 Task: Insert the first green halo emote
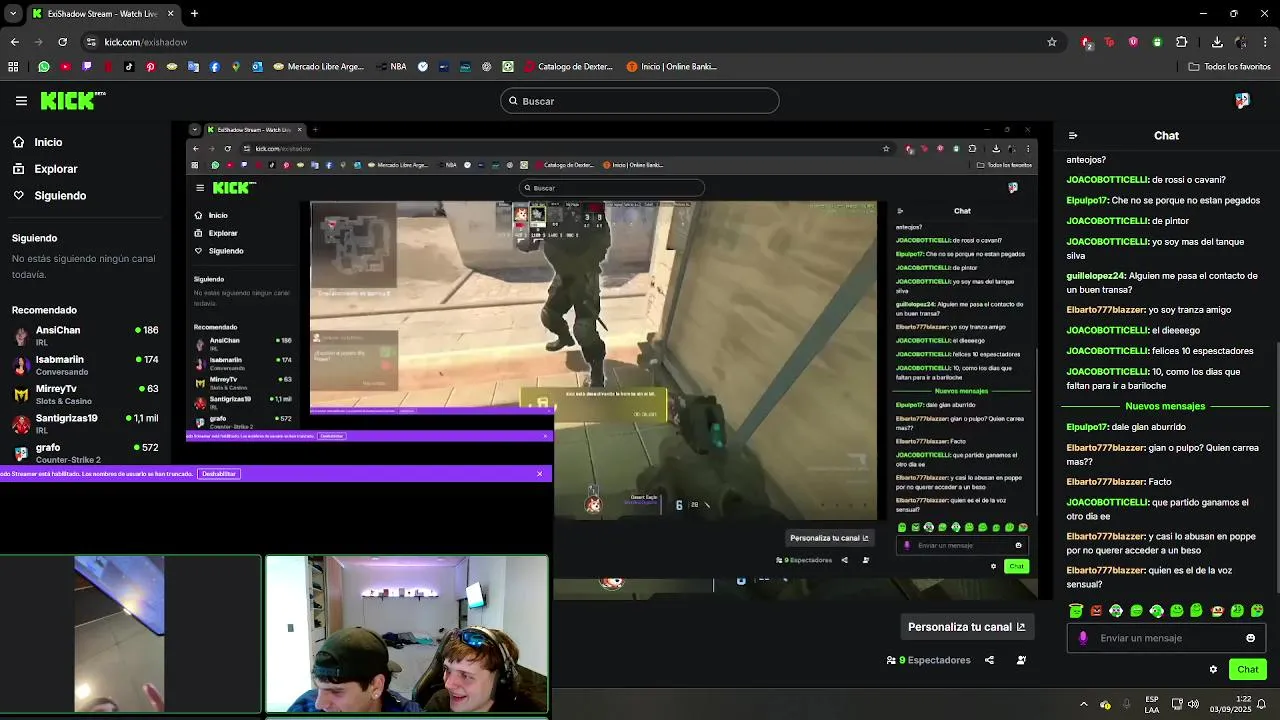(x=1076, y=610)
